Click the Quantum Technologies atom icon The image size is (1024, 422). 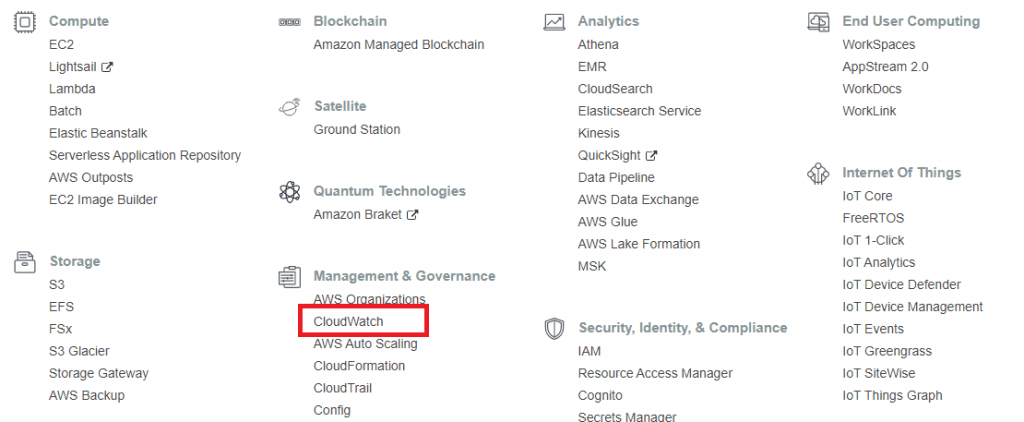pos(290,191)
